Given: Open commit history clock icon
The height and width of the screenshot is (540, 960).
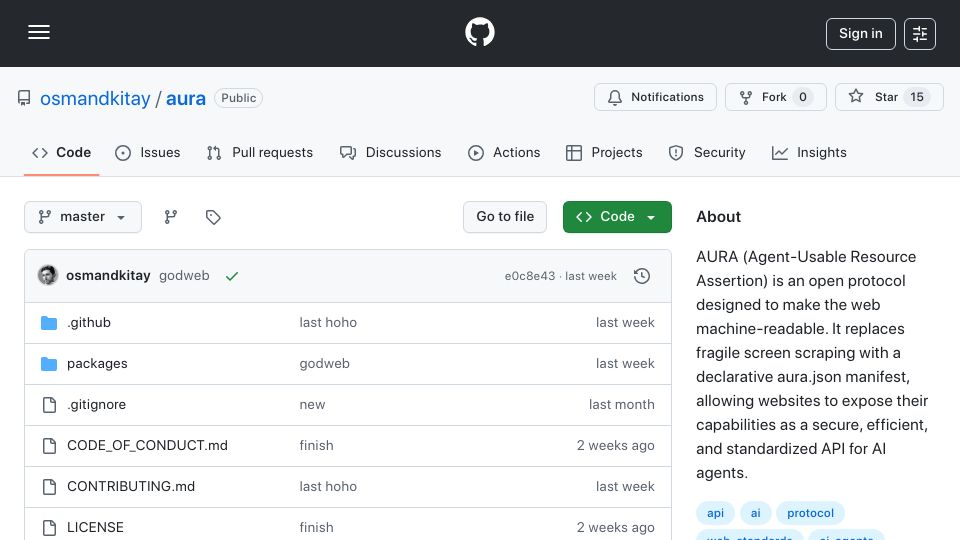Looking at the screenshot, I should (x=642, y=276).
